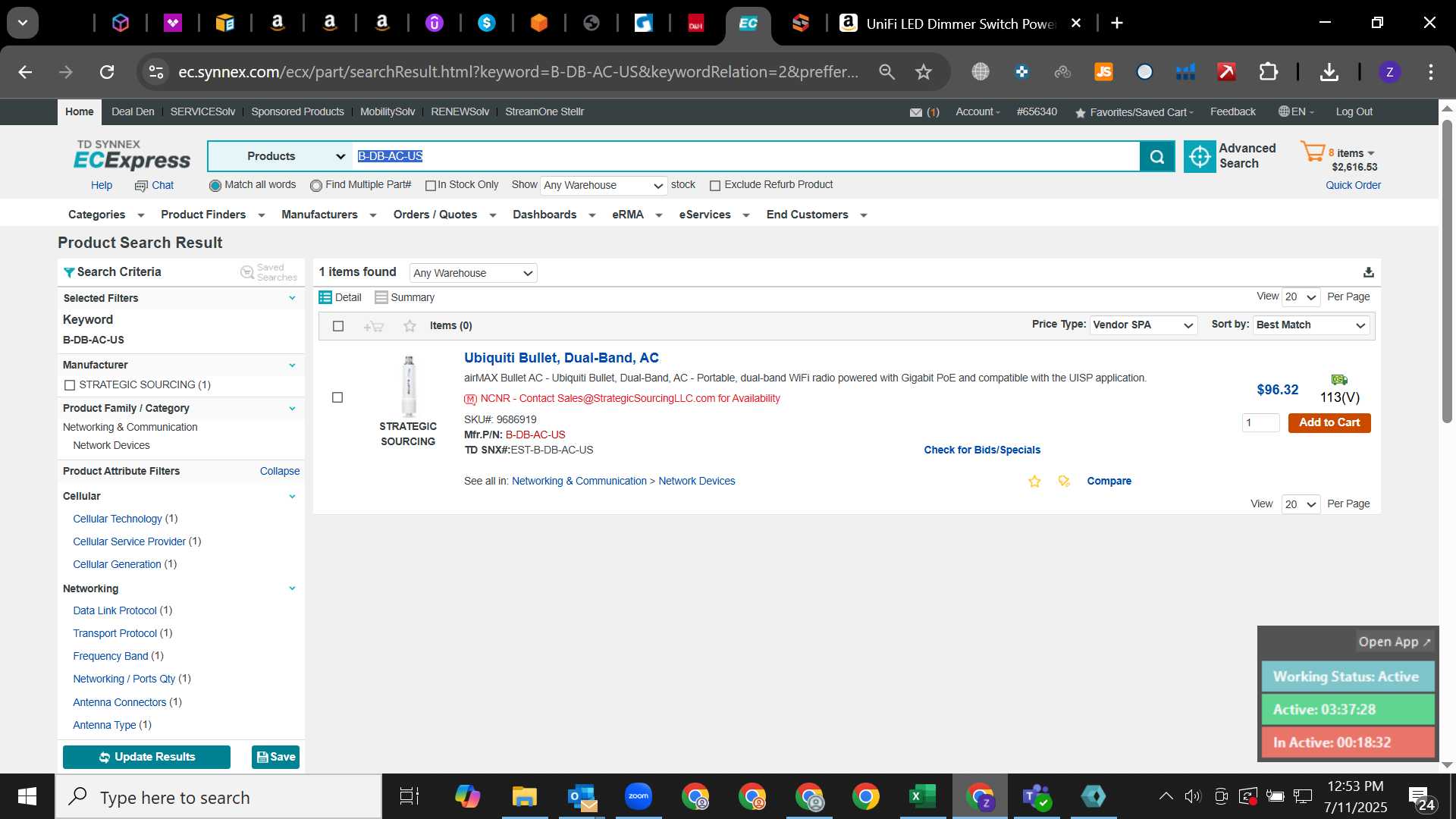1456x819 pixels.
Task: Click the mail envelope icon in the top bar
Action: pyautogui.click(x=916, y=112)
